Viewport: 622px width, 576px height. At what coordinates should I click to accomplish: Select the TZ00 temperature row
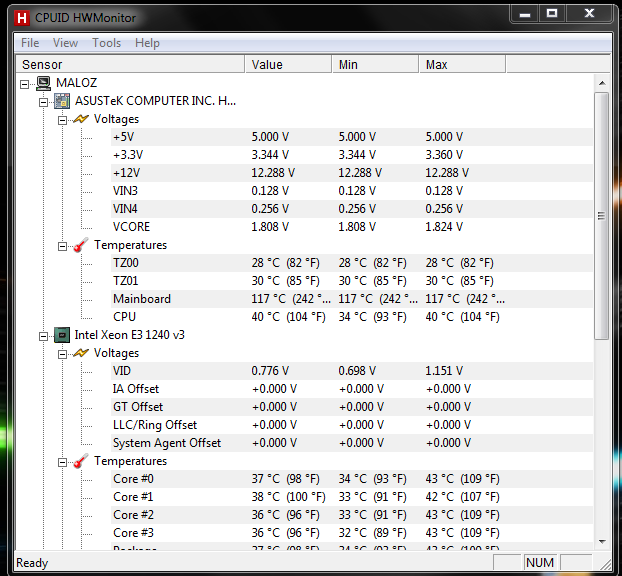point(352,263)
